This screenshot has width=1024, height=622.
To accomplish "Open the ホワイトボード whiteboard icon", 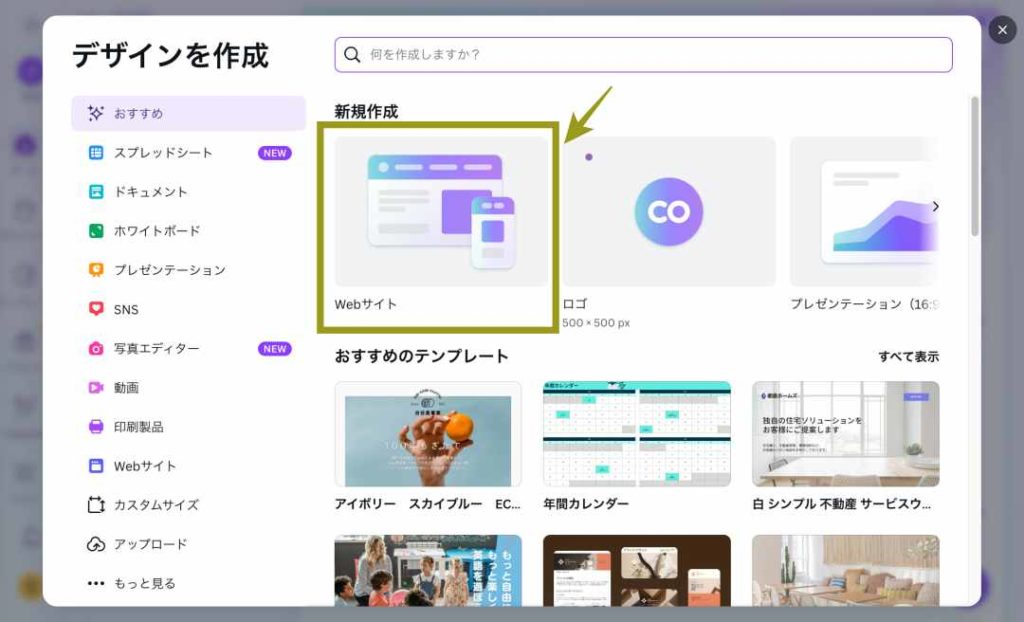I will [x=96, y=231].
